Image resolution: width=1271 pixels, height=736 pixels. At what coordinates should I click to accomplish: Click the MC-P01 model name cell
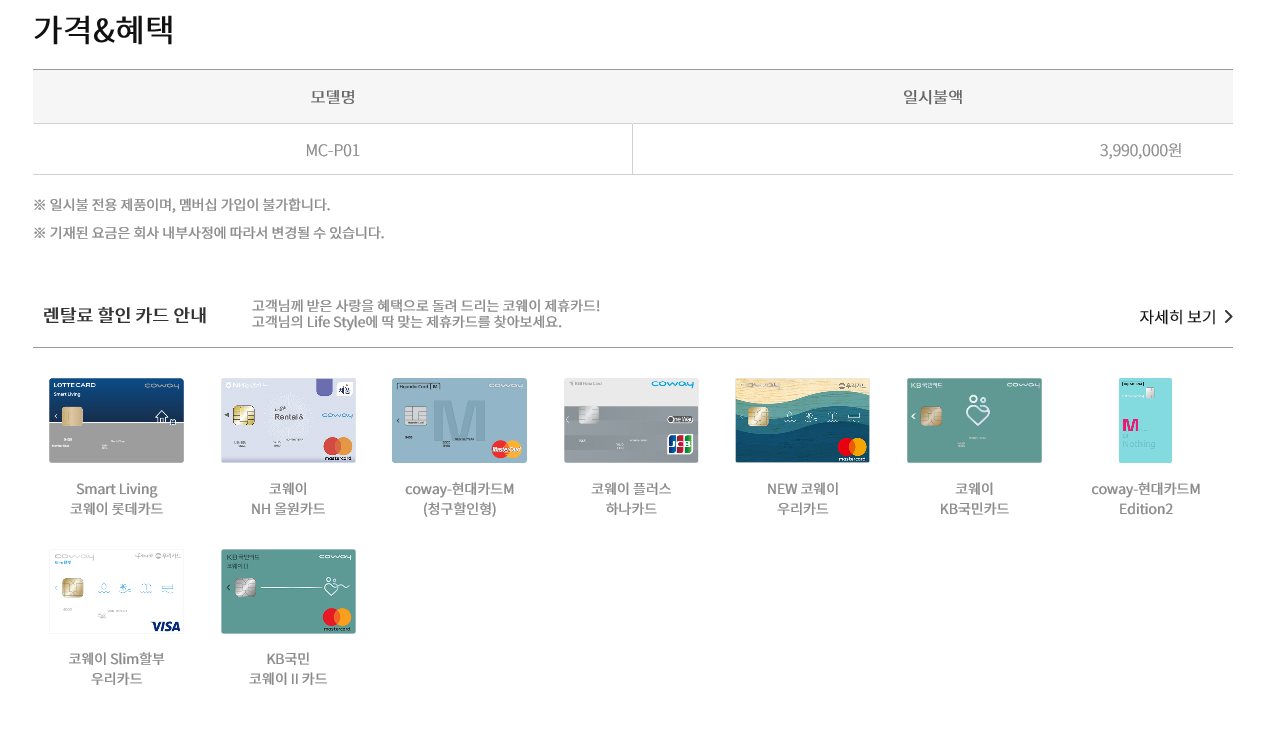coord(333,150)
